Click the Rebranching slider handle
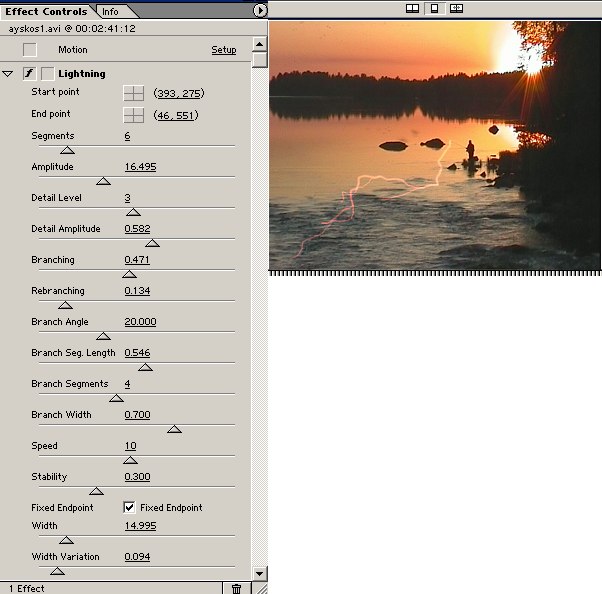Viewport: 602px width, 594px height. coord(65,306)
